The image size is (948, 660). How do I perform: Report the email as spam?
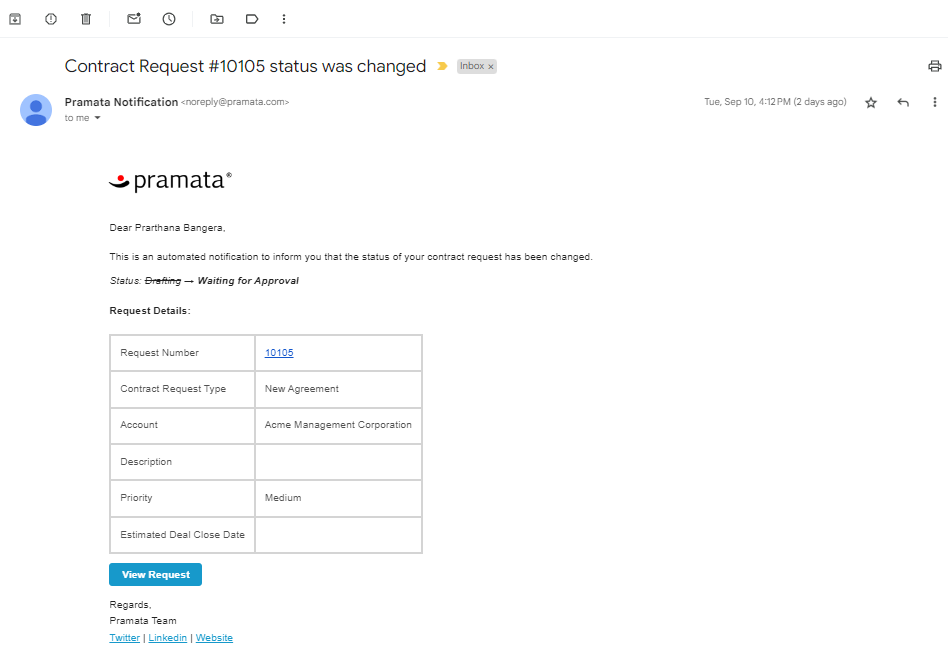click(51, 19)
